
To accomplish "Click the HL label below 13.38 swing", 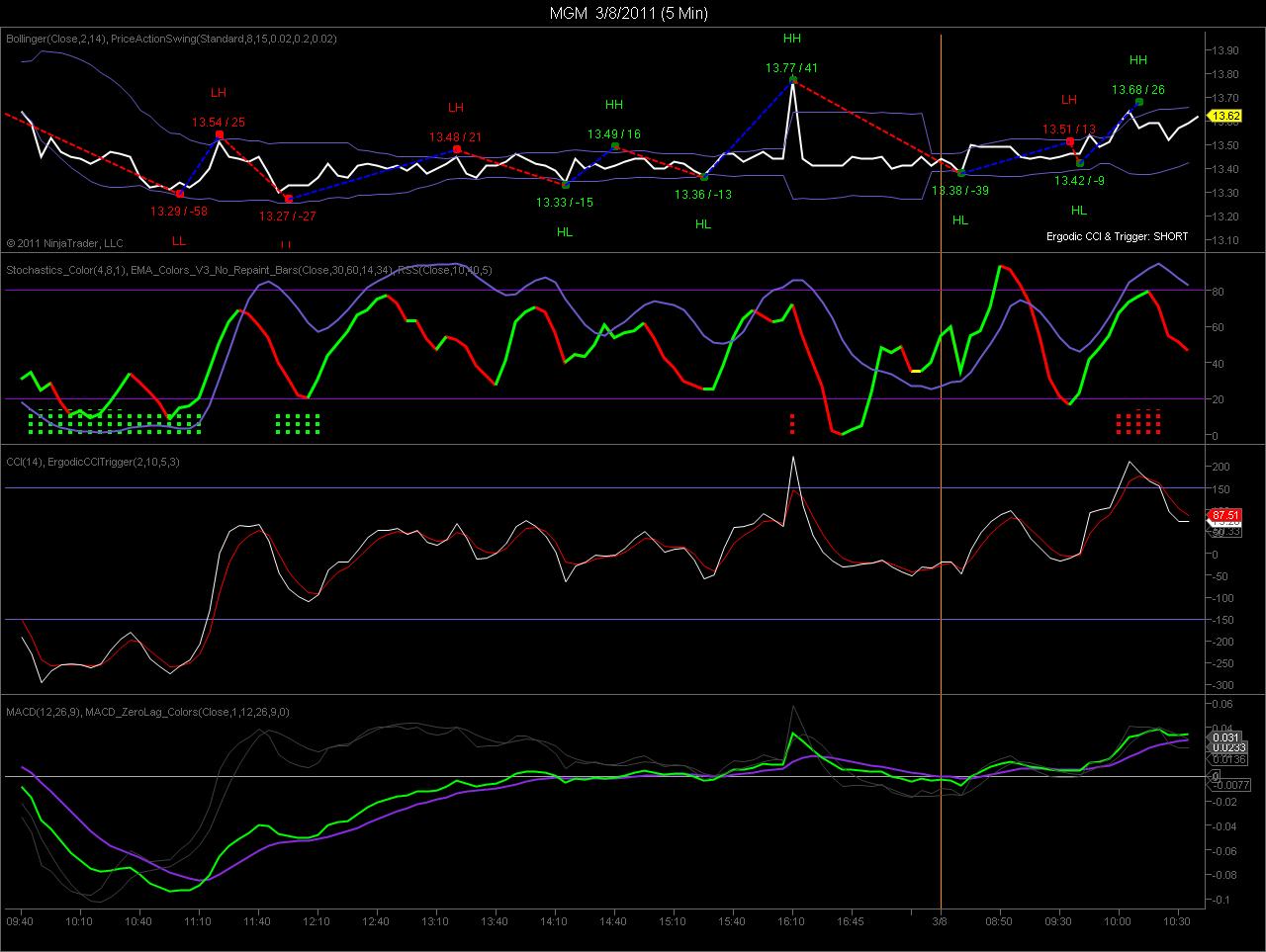I will point(960,220).
